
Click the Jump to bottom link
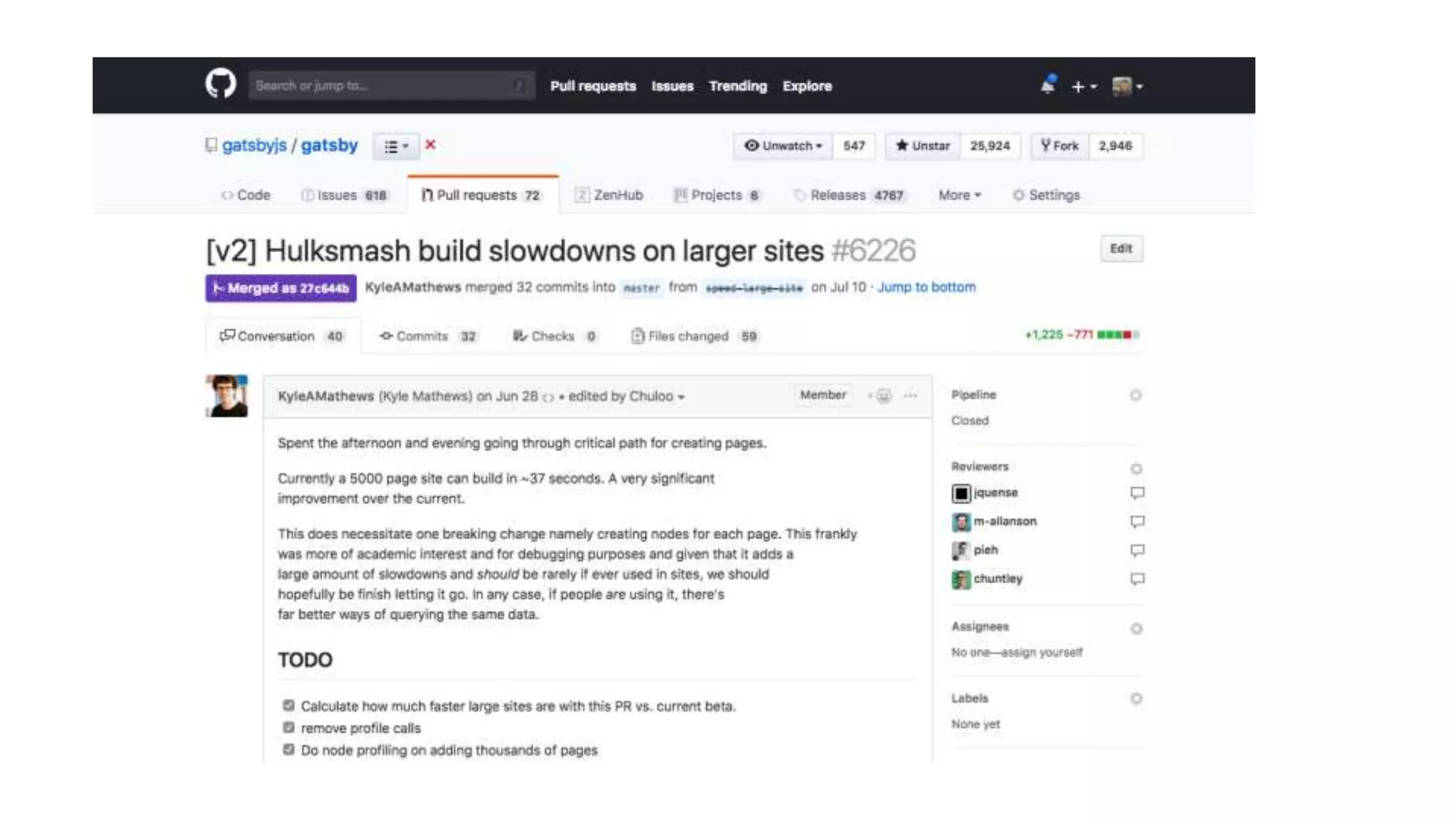click(926, 287)
